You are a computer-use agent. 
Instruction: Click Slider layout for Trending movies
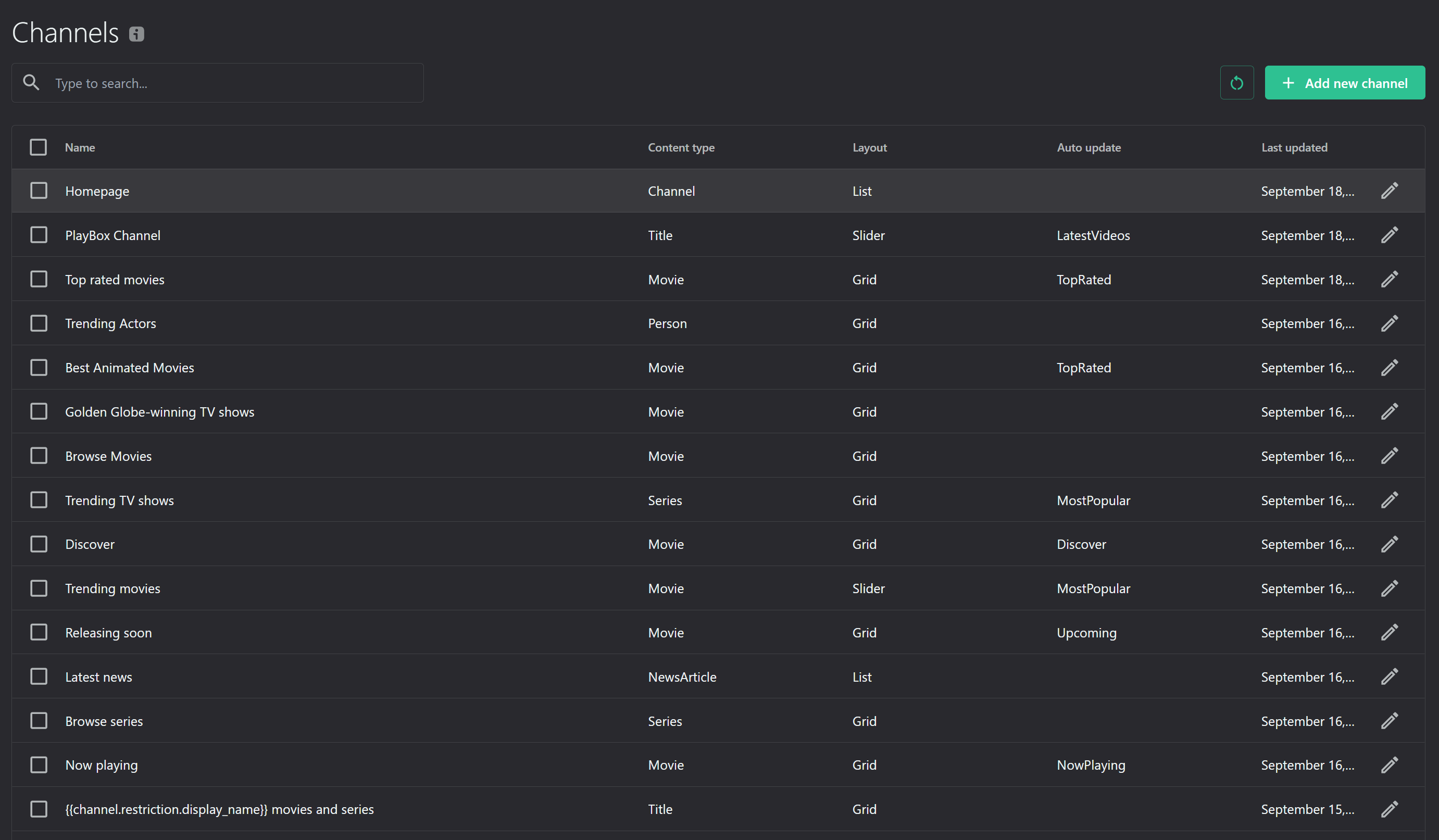pos(868,588)
